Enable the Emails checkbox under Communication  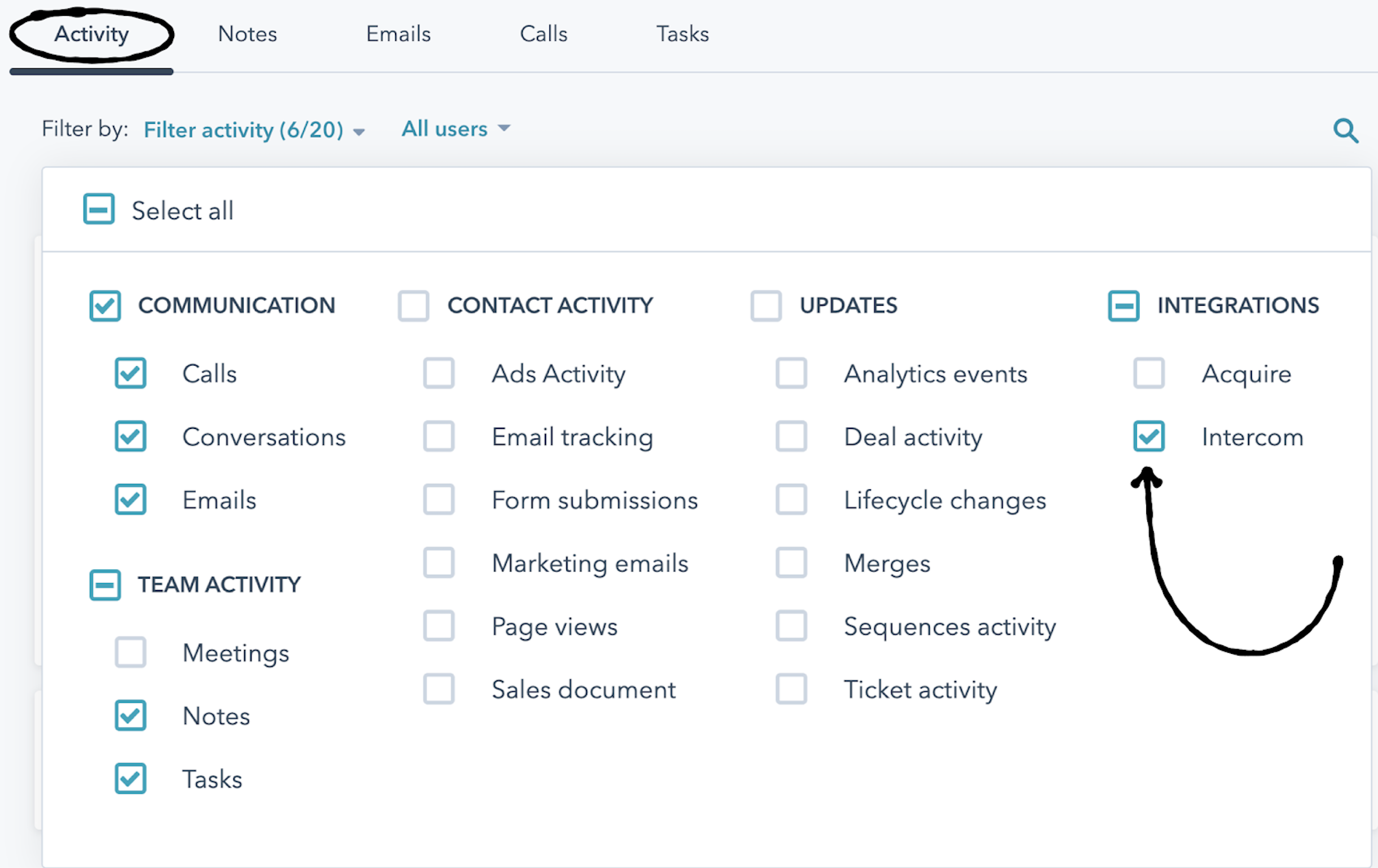pos(128,498)
